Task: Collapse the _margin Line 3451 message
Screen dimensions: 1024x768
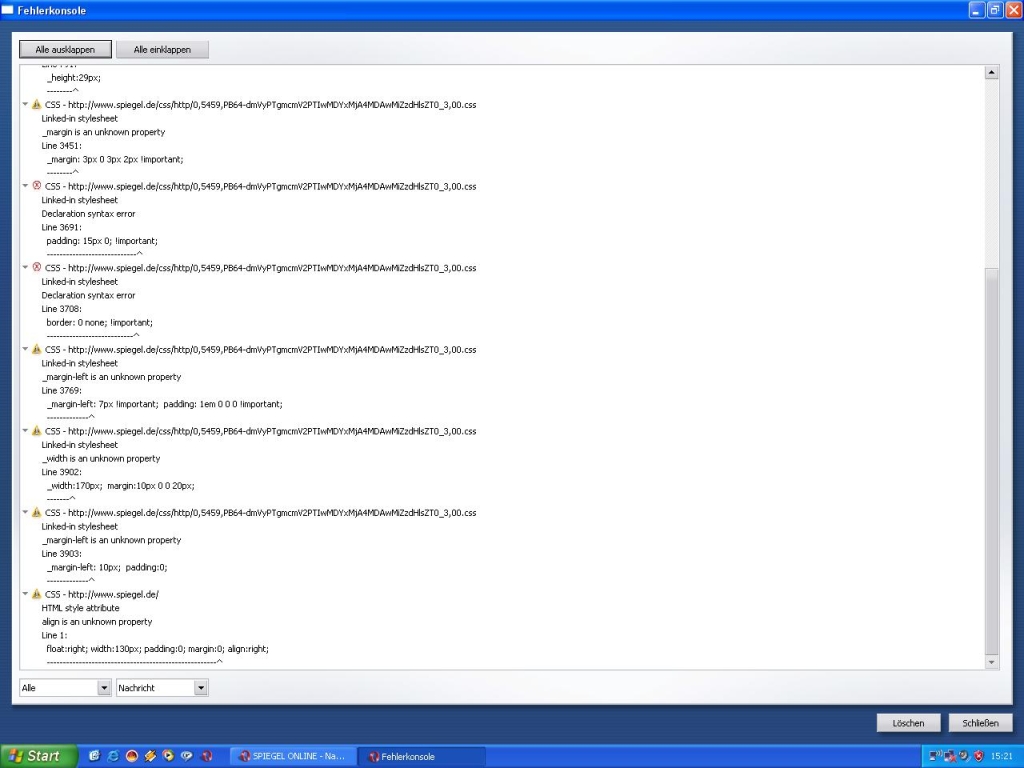Action: point(25,104)
